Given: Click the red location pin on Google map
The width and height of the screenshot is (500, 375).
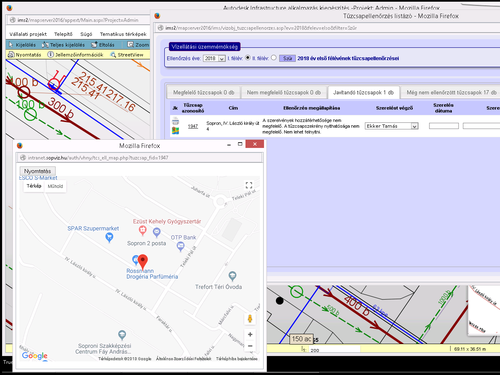Looking at the screenshot, I should 143,262.
